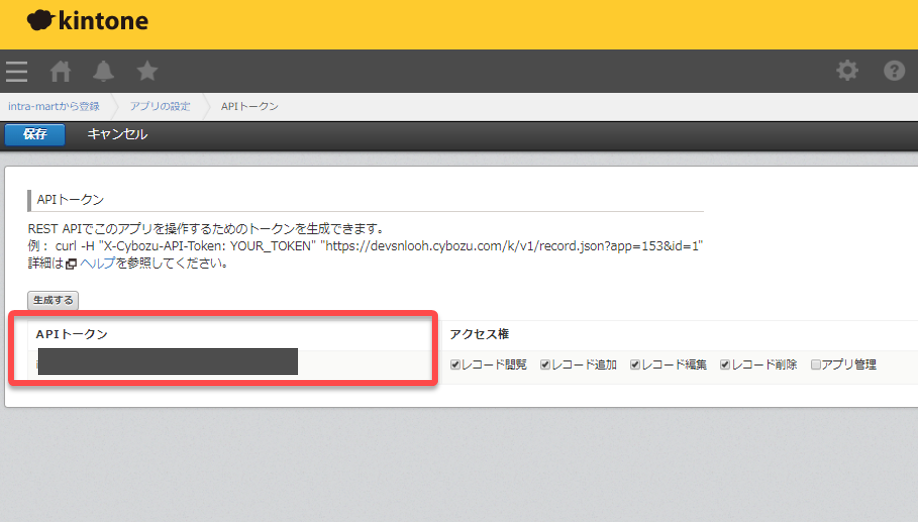Enable the アプリ管理 checkbox
This screenshot has height=522, width=918.
[x=816, y=365]
